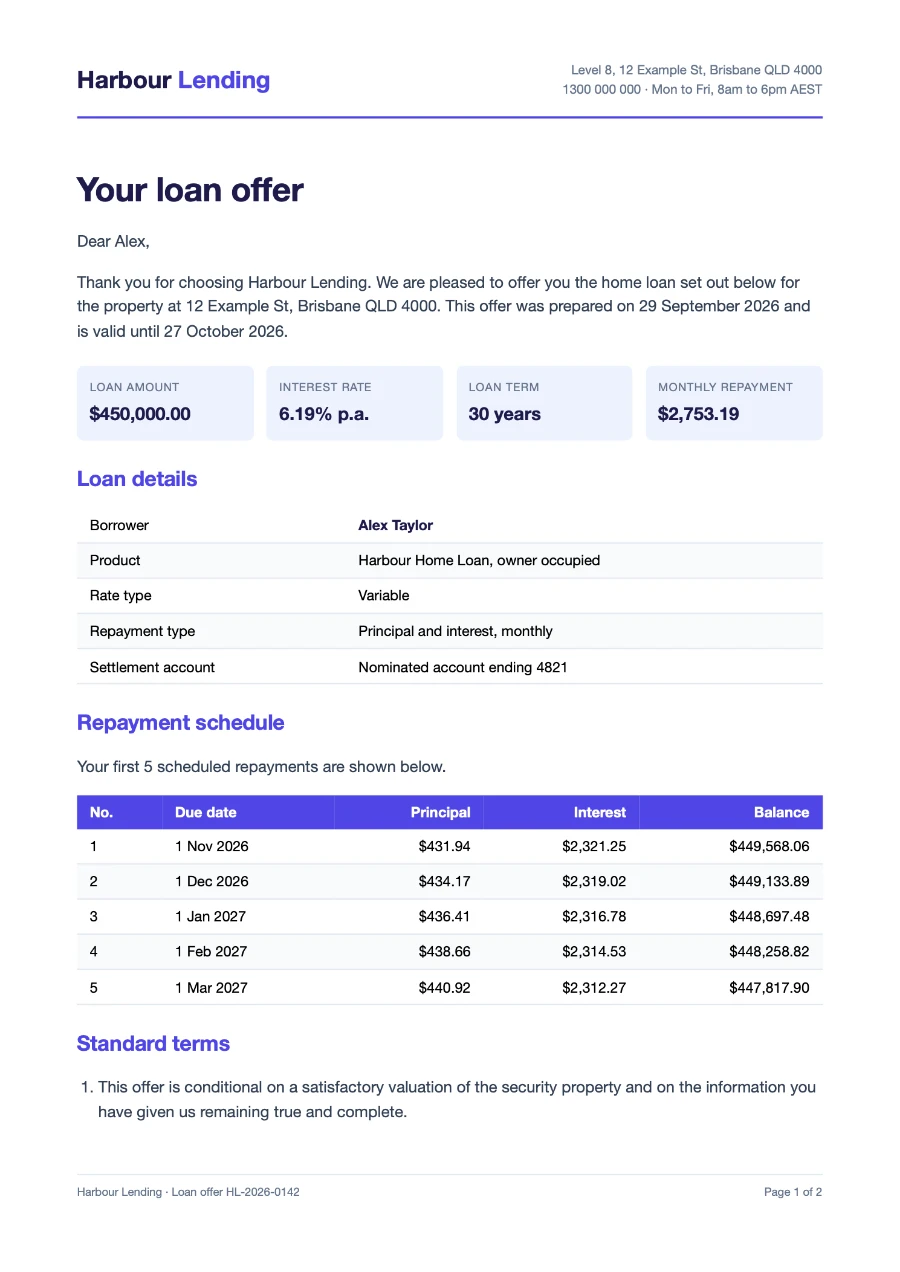The image size is (900, 1272).
Task: Click 'Your first 5 scheduled repayments' sentence
Action: click(x=261, y=767)
